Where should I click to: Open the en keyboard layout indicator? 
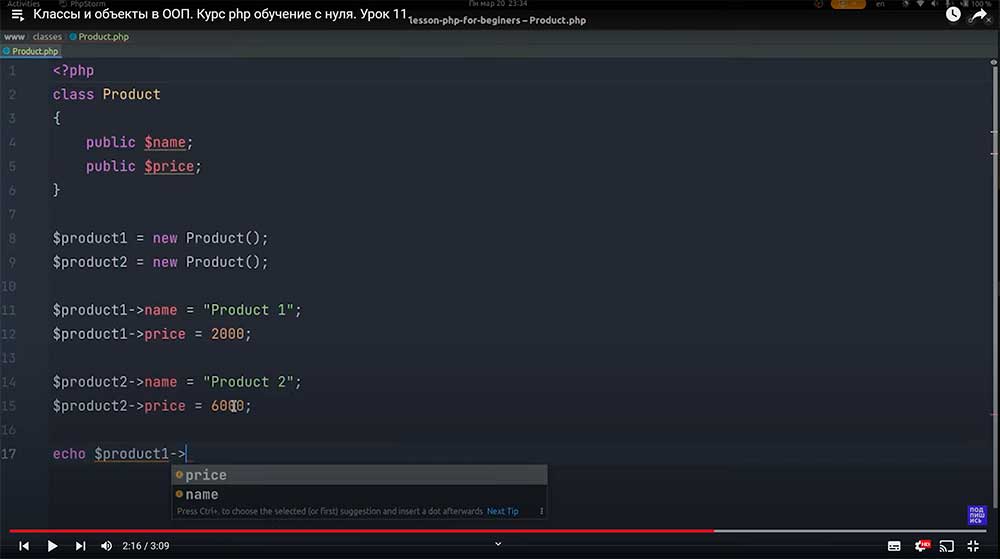click(x=880, y=4)
